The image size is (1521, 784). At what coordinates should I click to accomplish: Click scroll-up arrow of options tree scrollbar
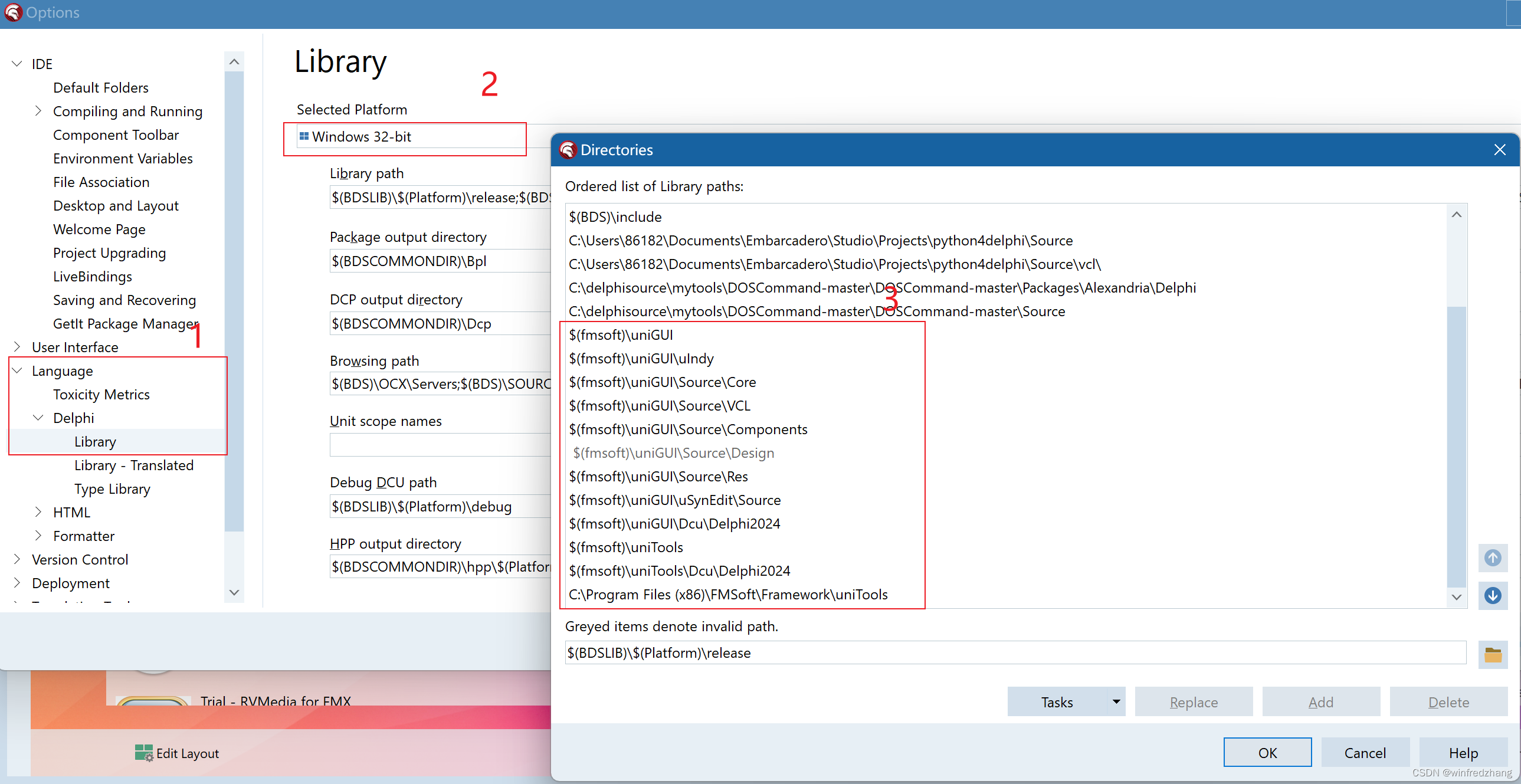234,61
